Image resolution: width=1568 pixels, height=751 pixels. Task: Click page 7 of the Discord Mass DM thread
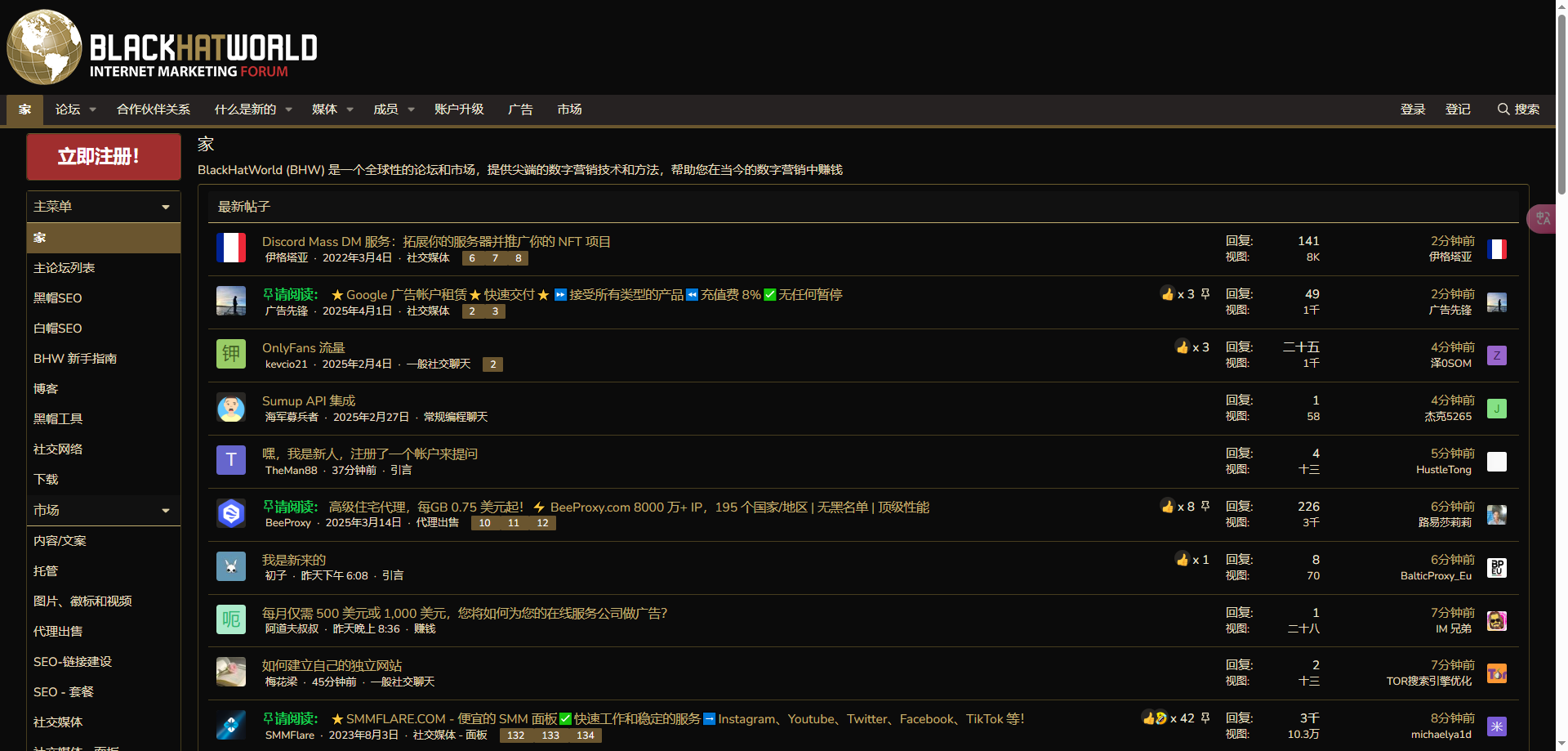(495, 257)
